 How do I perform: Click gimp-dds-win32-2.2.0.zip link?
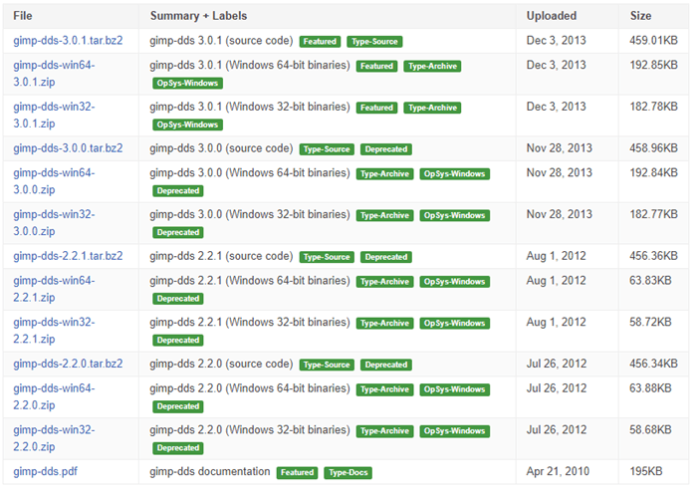click(54, 438)
